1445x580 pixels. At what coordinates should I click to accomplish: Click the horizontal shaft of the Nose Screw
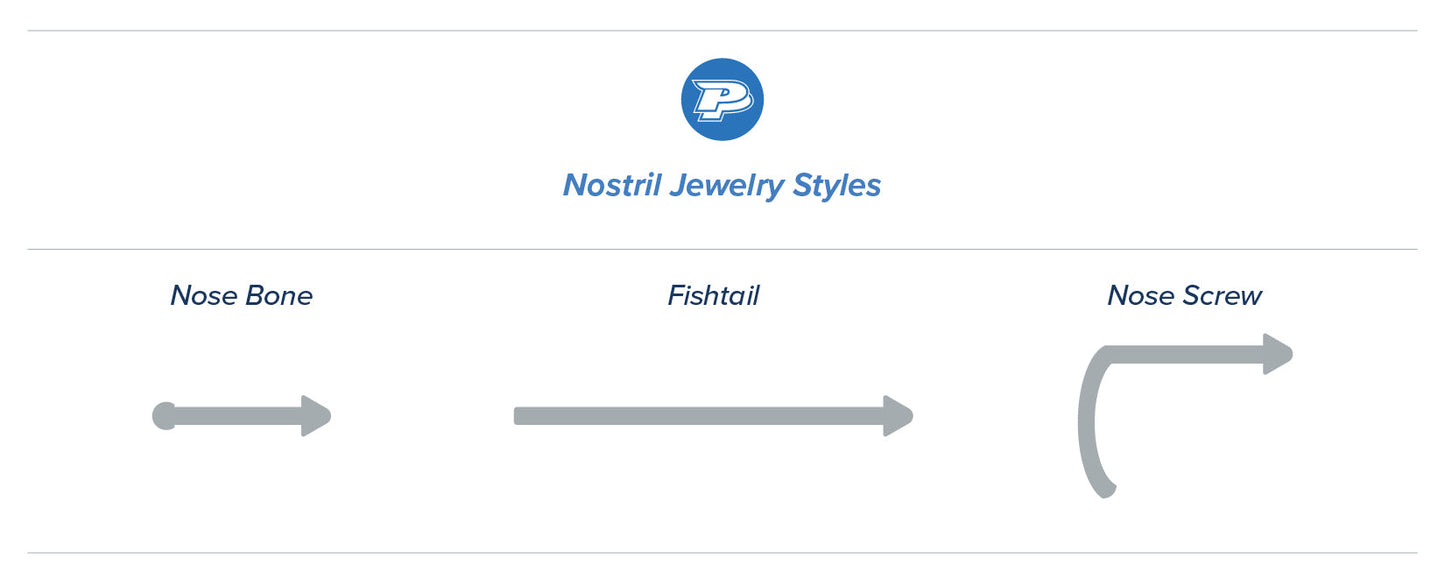pyautogui.click(x=1190, y=354)
